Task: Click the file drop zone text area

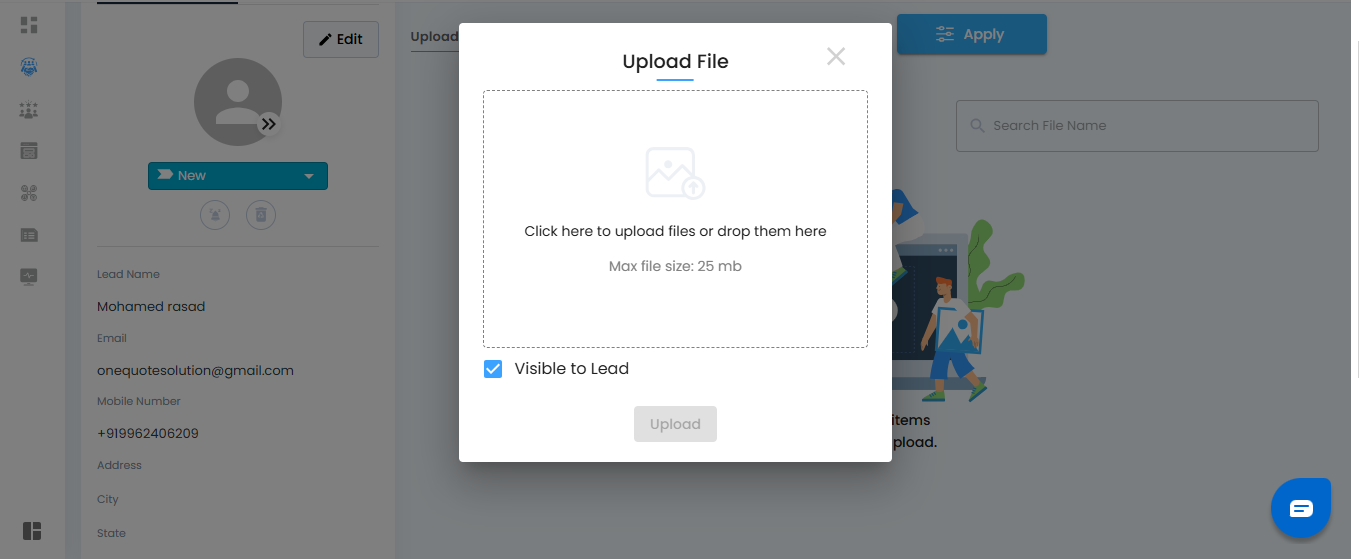Action: (x=675, y=232)
